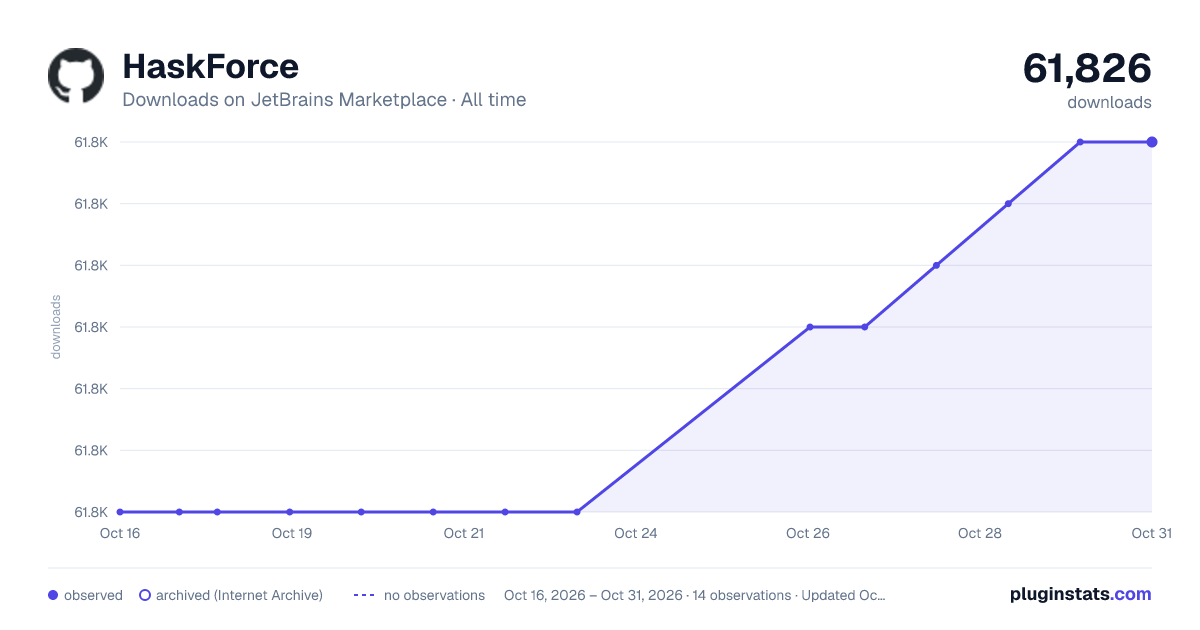This screenshot has height=630, width=1200.
Task: Select the archived (Internet Archive) legend label
Action: point(239,595)
